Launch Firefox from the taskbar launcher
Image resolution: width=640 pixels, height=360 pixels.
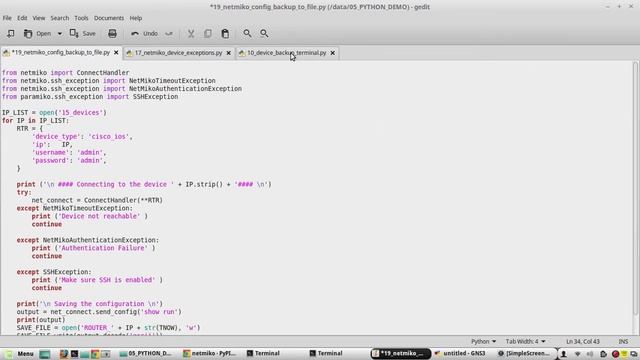point(64,354)
